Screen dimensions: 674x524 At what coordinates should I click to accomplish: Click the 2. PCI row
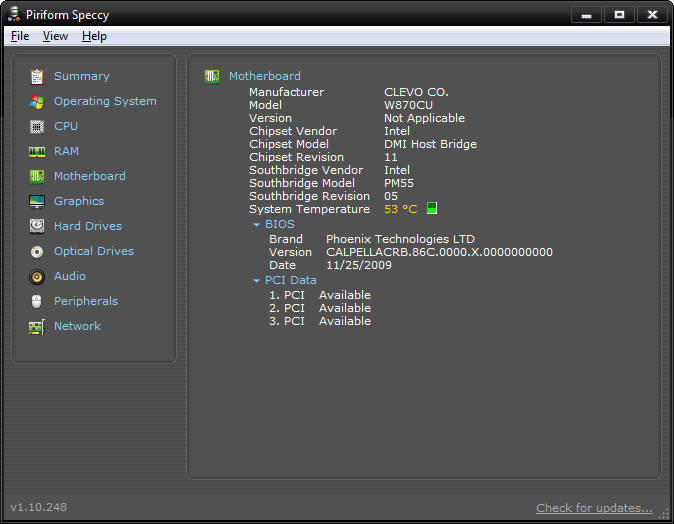(x=320, y=308)
